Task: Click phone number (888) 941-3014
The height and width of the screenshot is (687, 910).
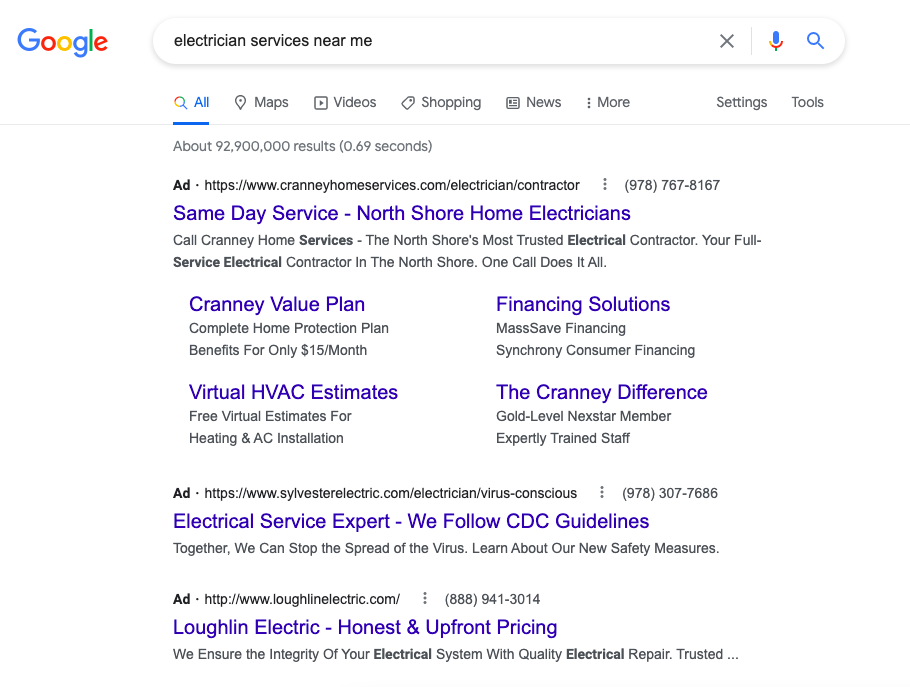Action: pos(492,599)
